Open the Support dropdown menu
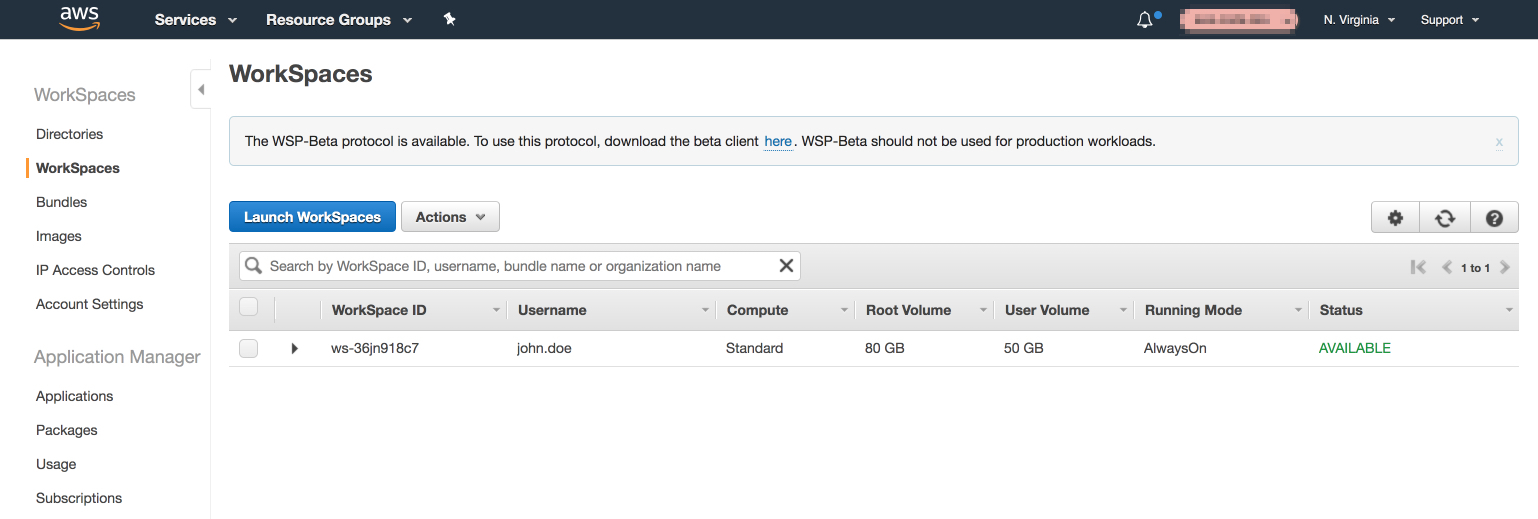Viewport: 1538px width, 519px height. coord(1449,20)
